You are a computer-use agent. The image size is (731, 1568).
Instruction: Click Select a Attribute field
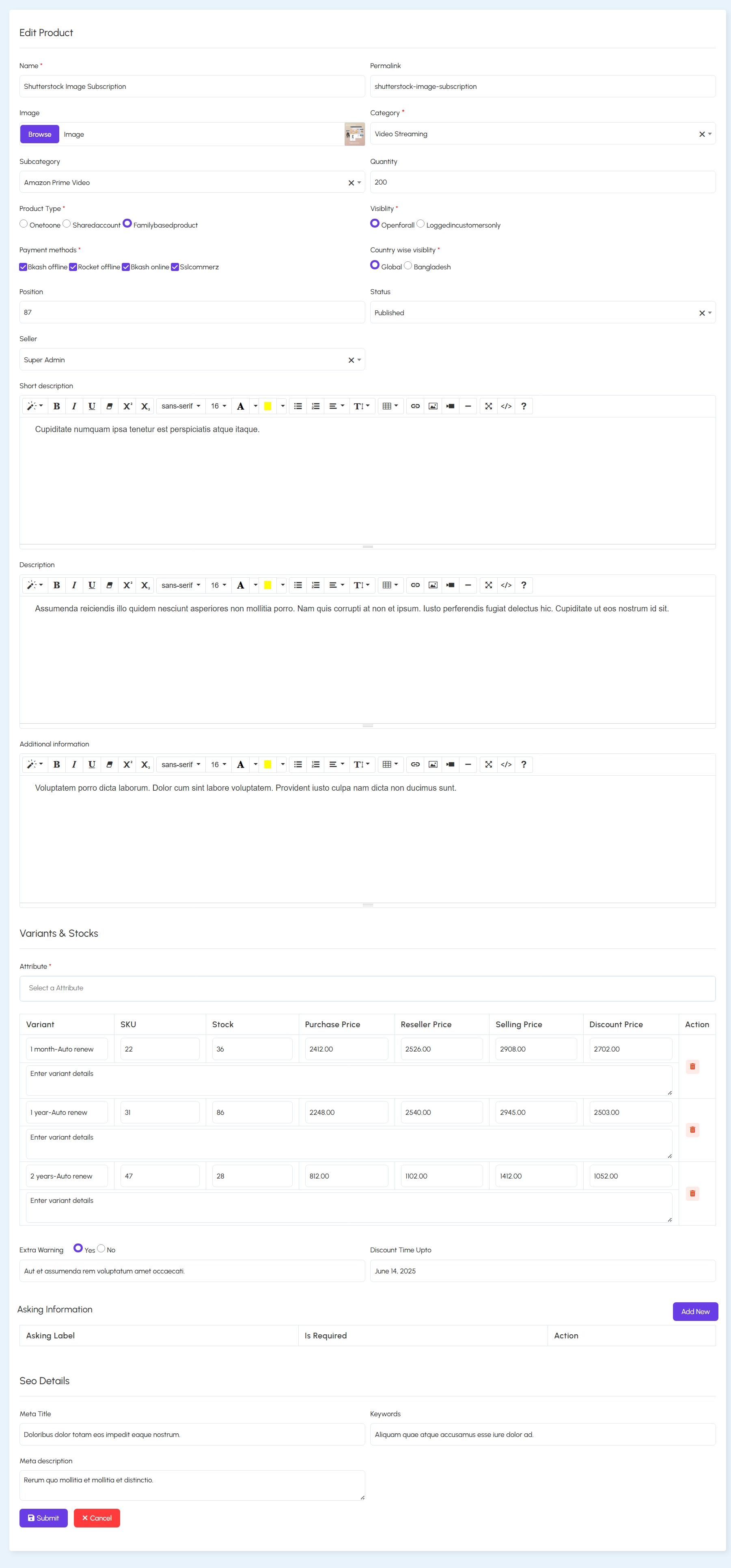367,988
